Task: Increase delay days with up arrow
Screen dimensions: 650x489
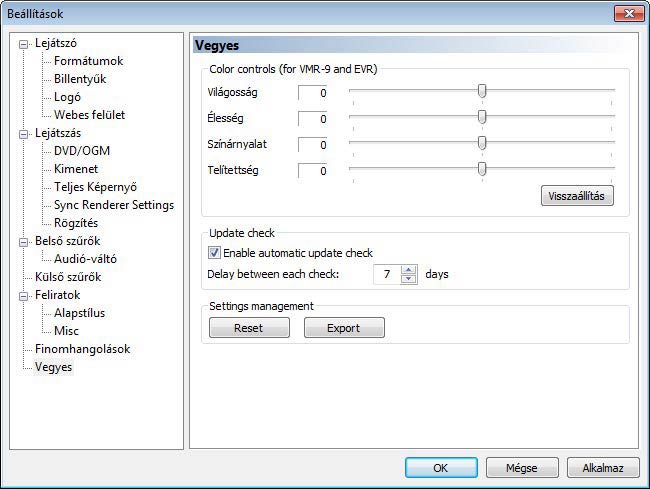Action: [408, 269]
